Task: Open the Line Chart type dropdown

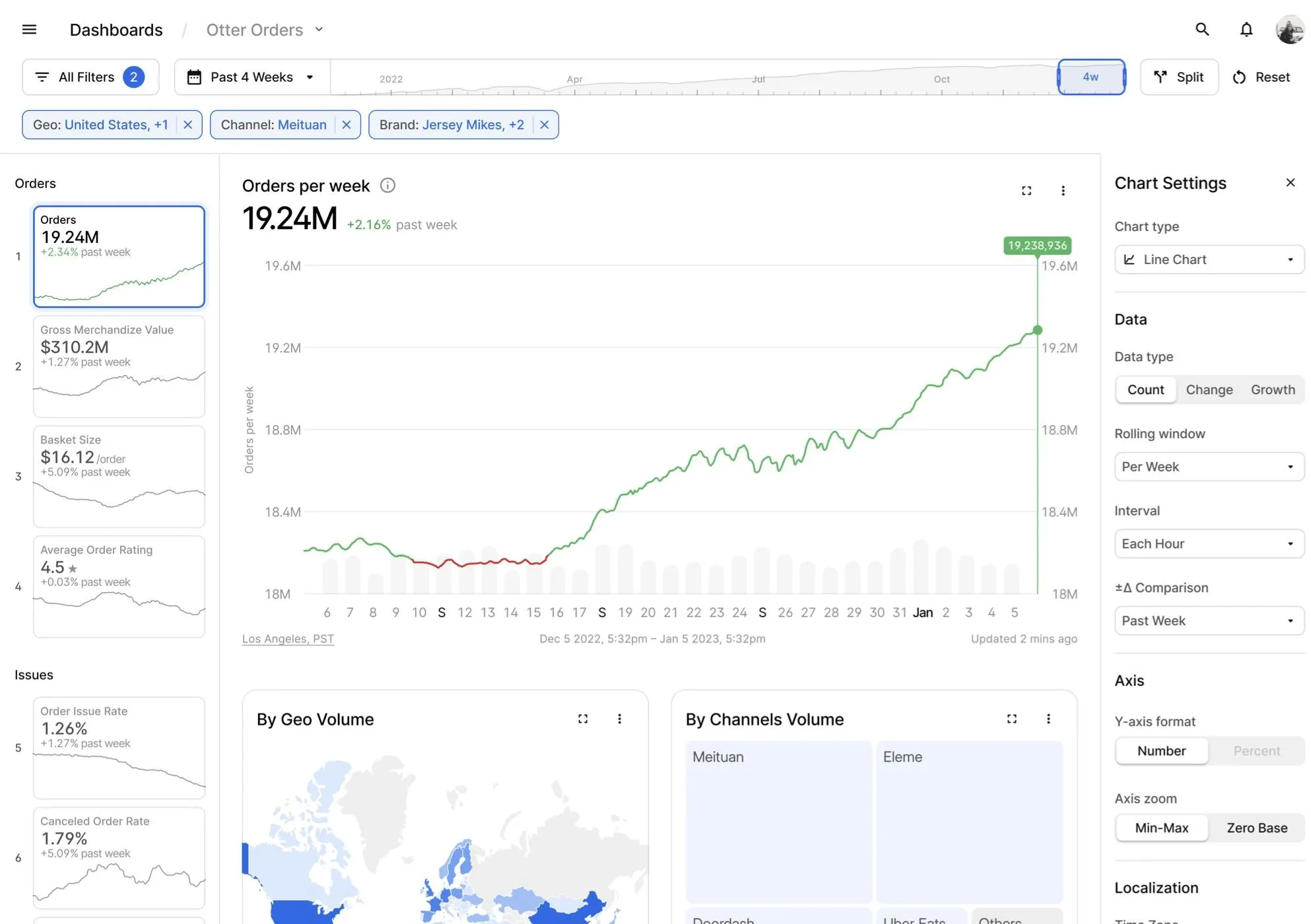Action: point(1209,259)
